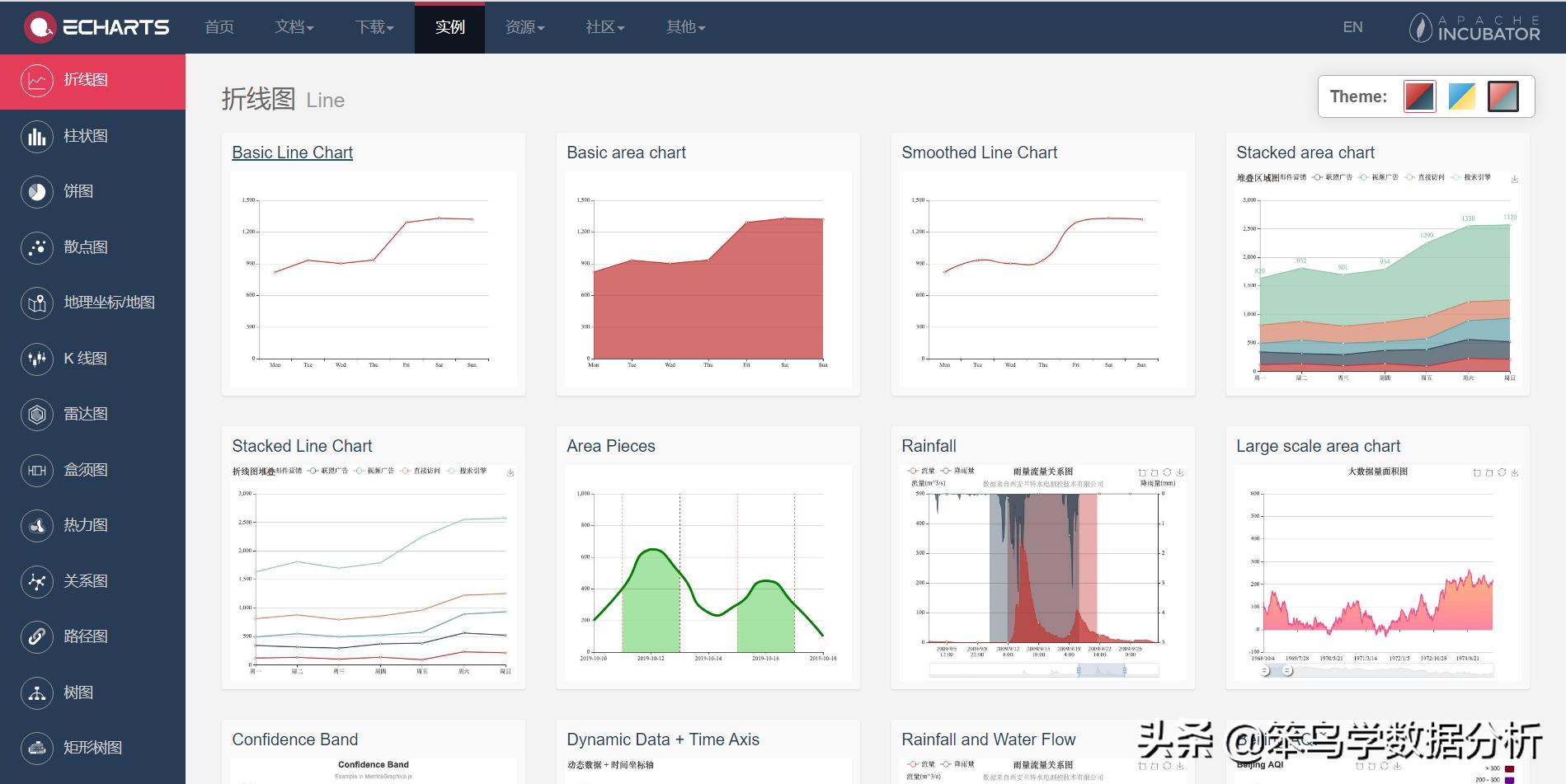This screenshot has height=784, width=1566.
Task: Open the Dynamic Data + Time Axis title
Action: [x=663, y=739]
